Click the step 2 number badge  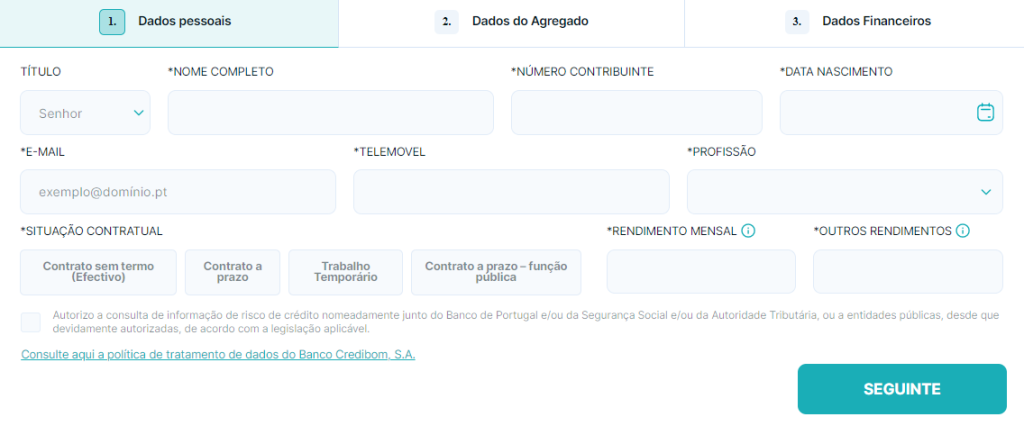click(446, 22)
